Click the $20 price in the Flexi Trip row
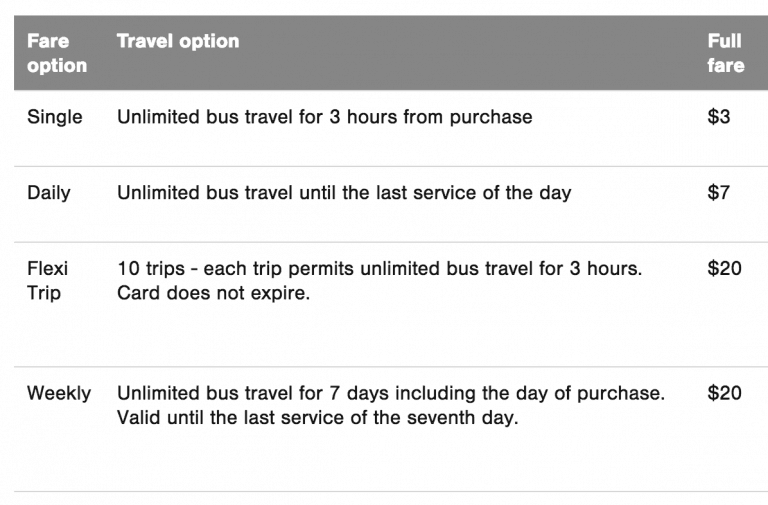This screenshot has height=505, width=768. pyautogui.click(x=724, y=268)
